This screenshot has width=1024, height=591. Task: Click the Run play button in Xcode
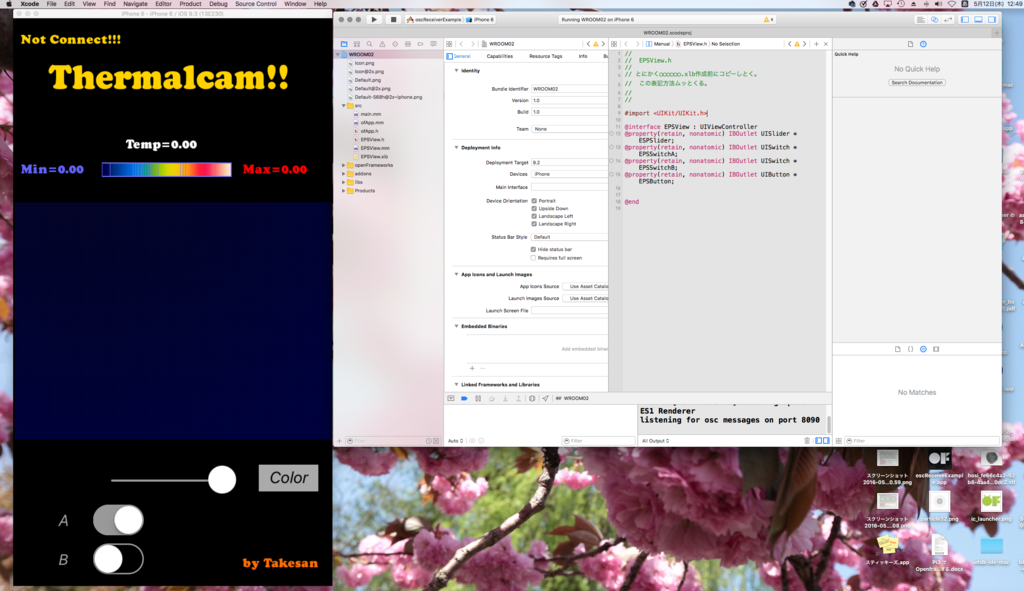[x=374, y=20]
